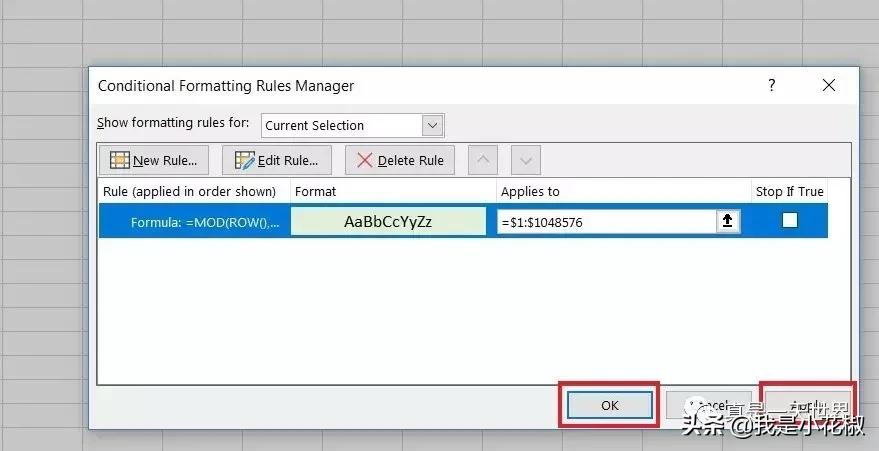Move rule down with the arrow

click(x=526, y=160)
